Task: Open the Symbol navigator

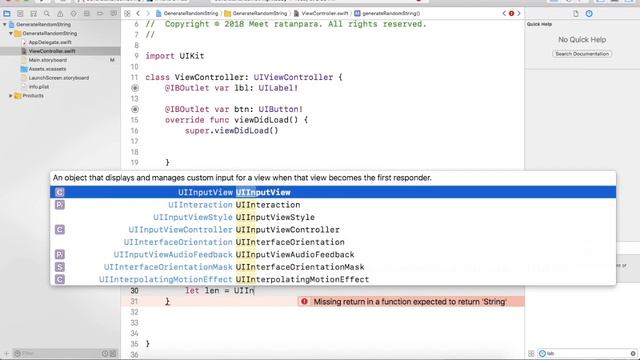Action: (x=33, y=13)
